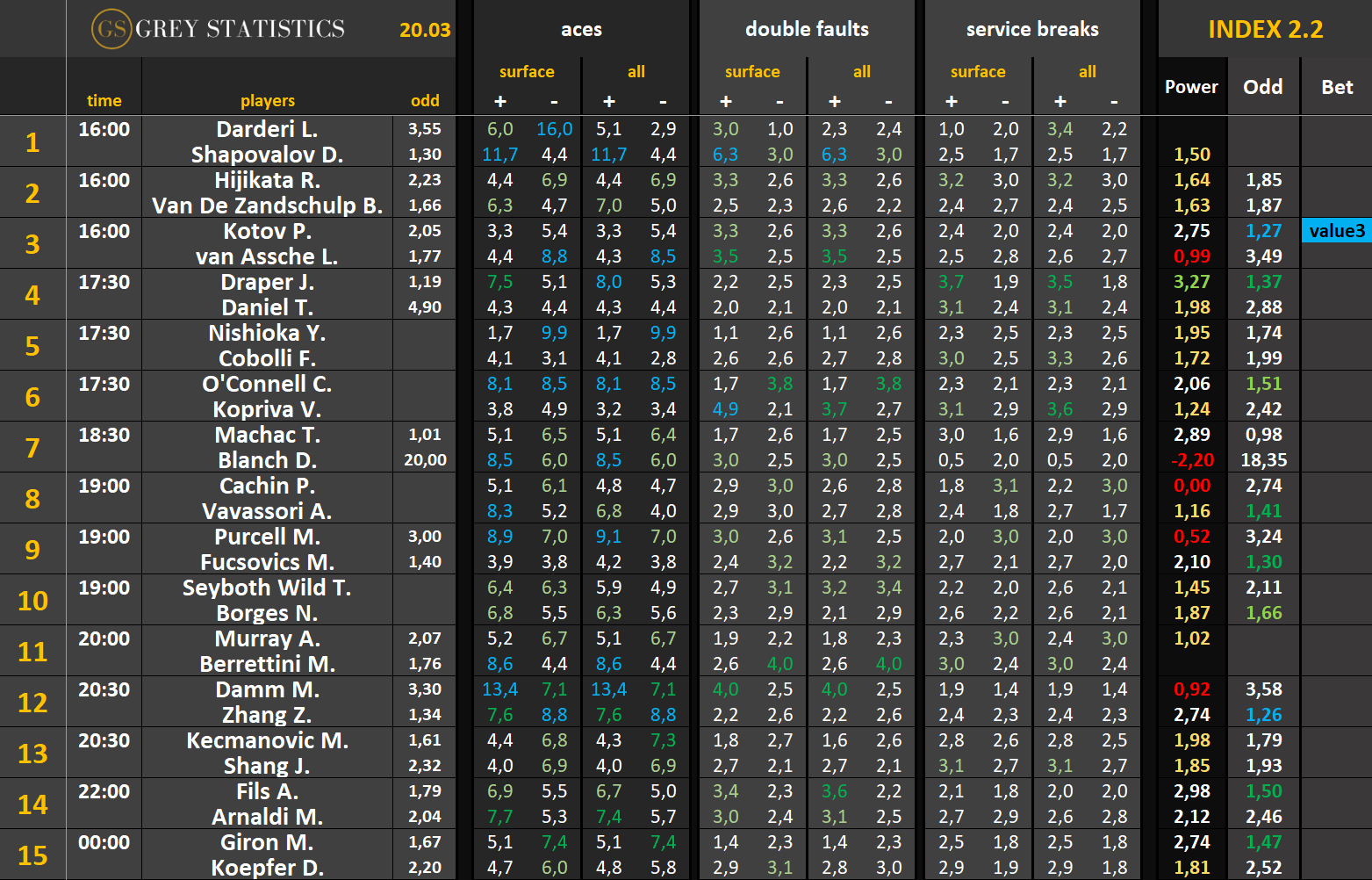
Task: Select player Arnaldi M.
Action: click(x=267, y=817)
